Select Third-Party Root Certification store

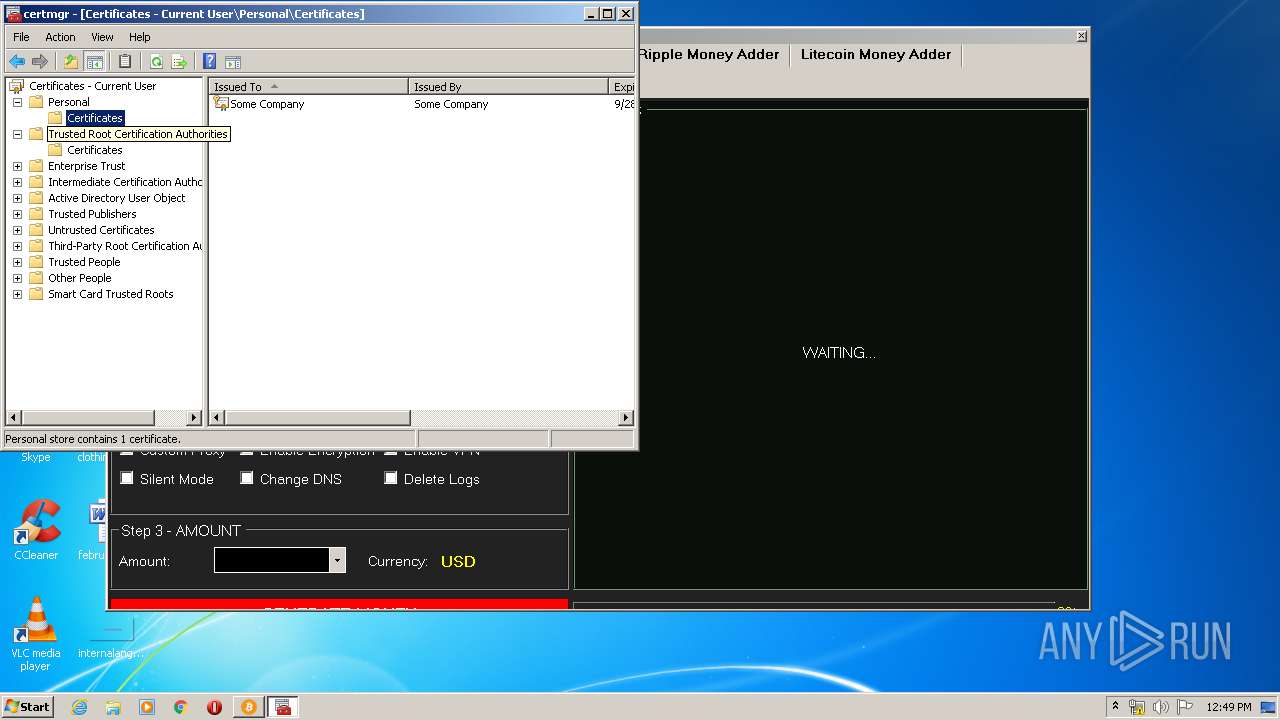125,246
